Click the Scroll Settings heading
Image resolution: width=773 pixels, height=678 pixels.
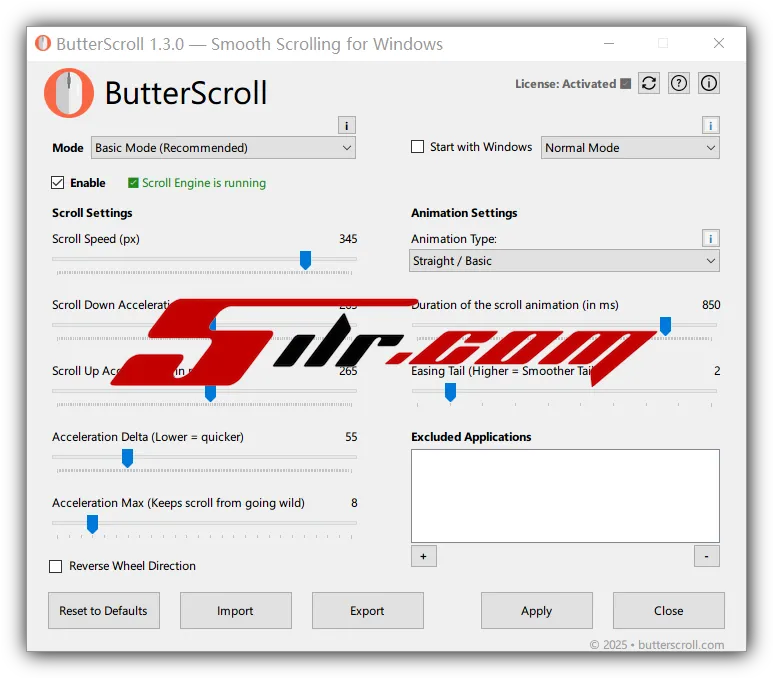[92, 213]
